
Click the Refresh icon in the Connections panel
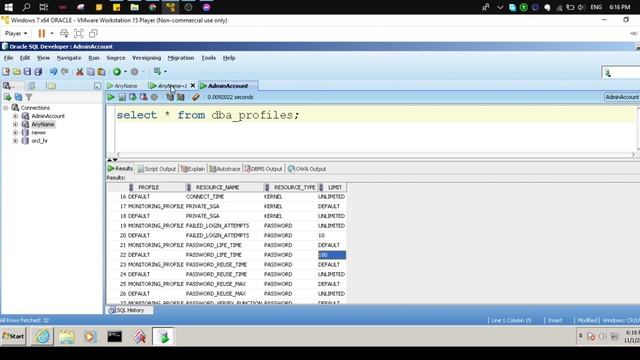tap(18, 97)
